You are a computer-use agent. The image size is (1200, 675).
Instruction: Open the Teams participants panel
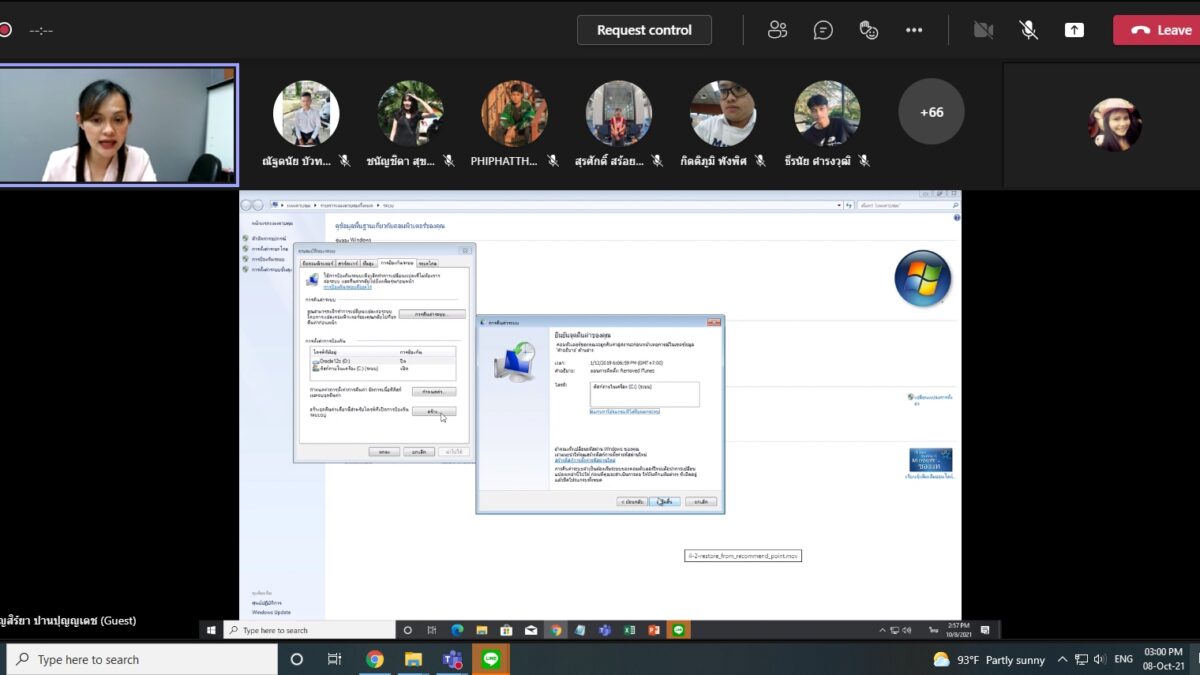777,30
